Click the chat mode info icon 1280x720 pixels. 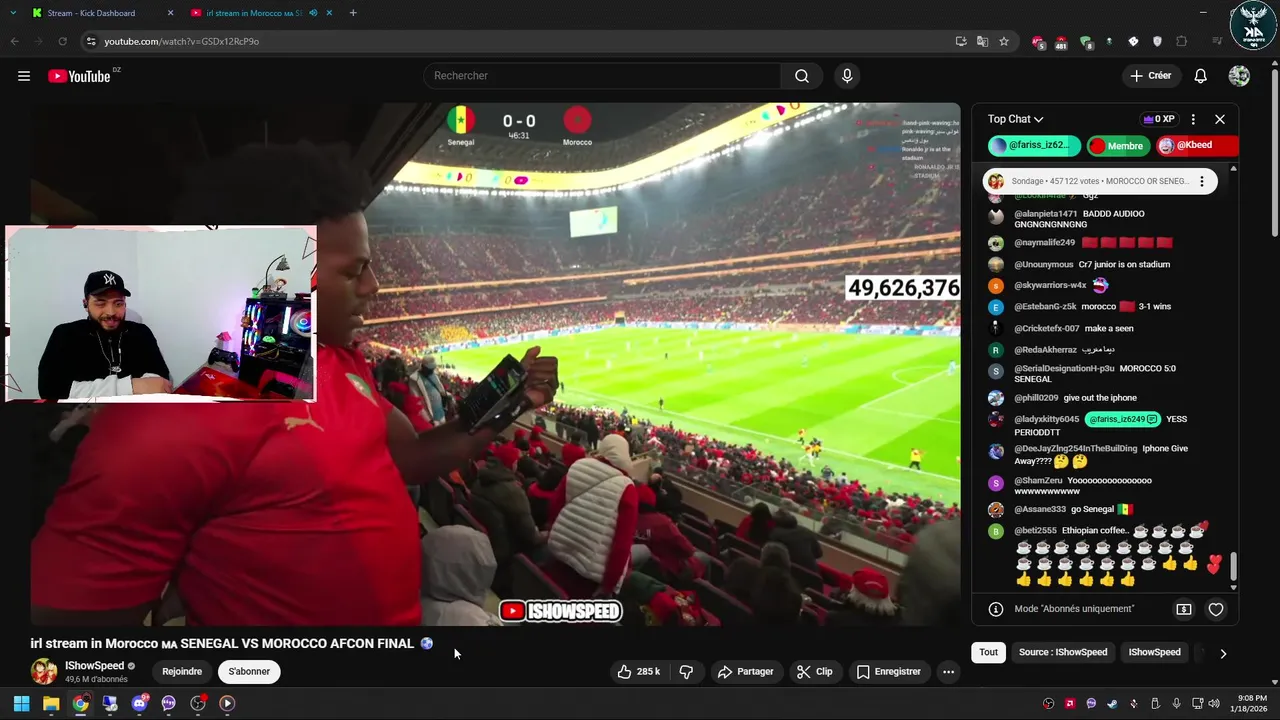click(x=996, y=609)
